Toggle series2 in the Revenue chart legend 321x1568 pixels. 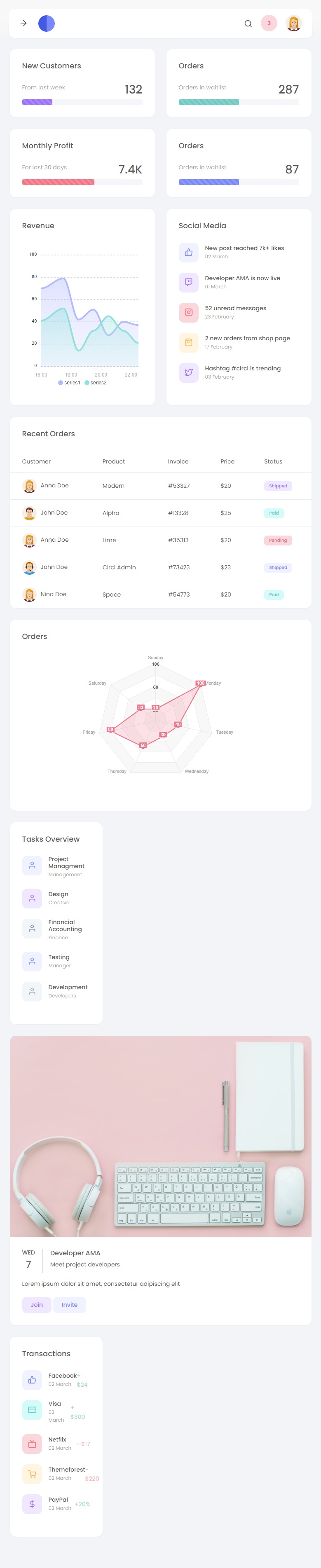coord(96,383)
